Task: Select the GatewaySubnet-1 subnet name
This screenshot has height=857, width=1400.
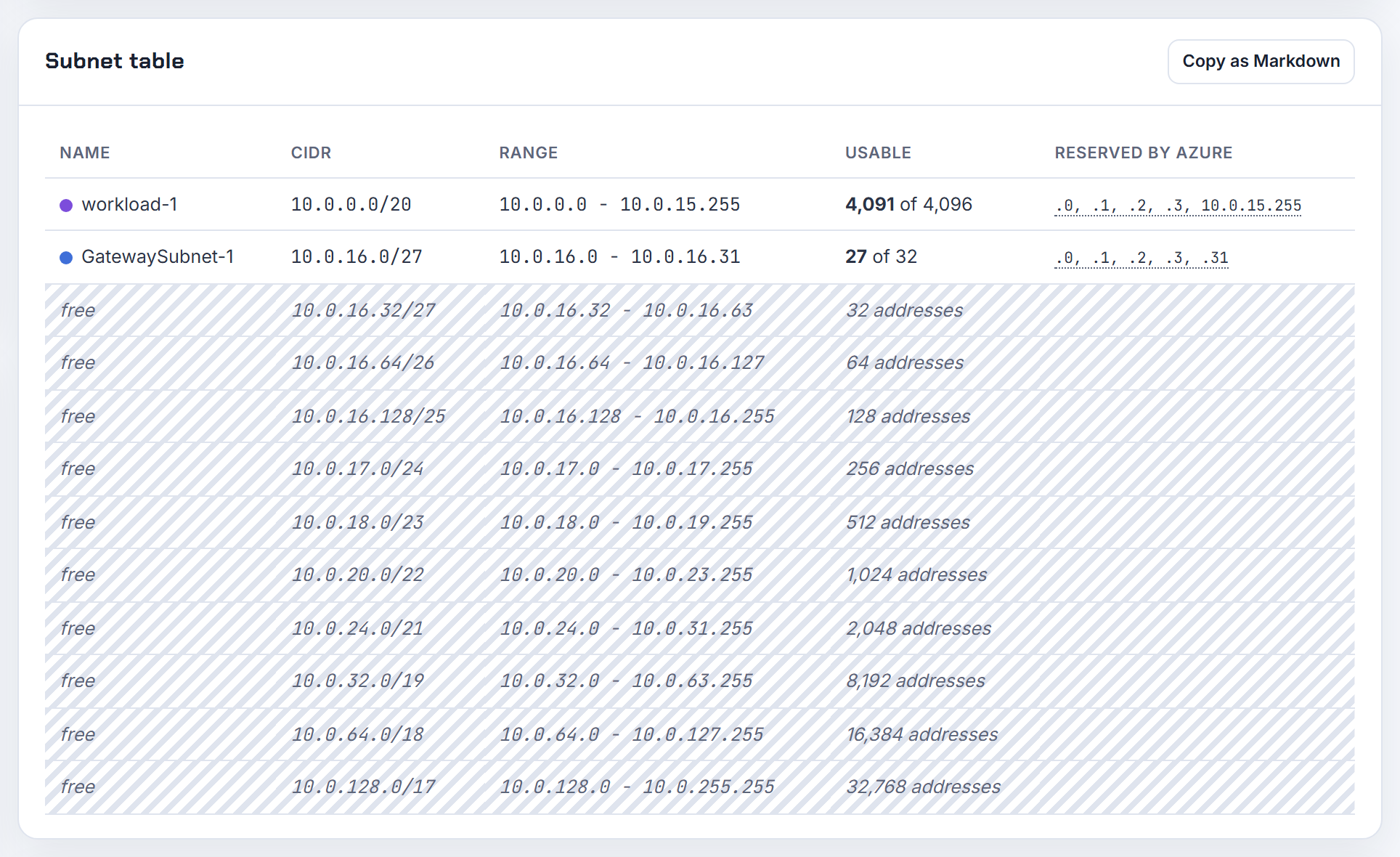Action: (x=158, y=257)
